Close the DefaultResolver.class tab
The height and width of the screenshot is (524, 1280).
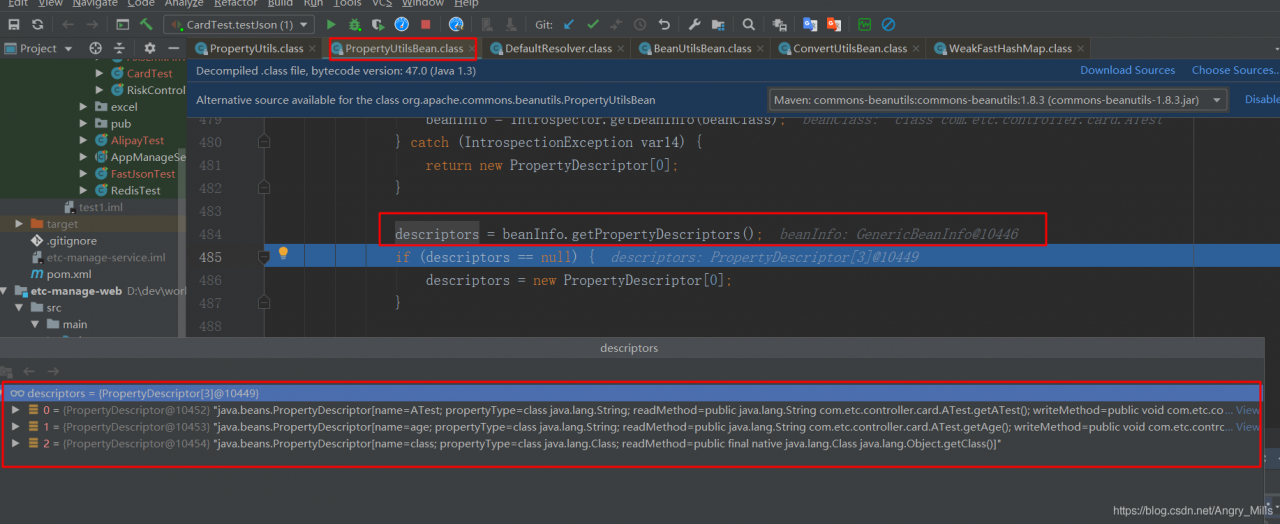tap(621, 48)
